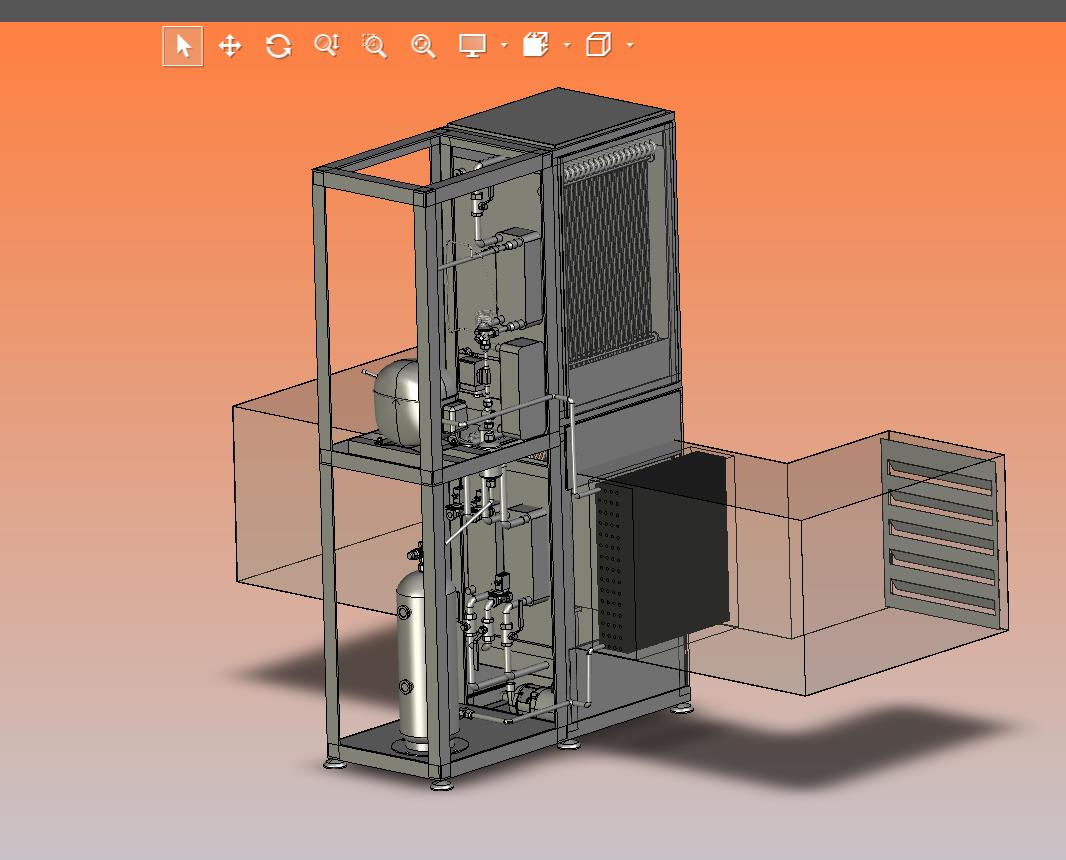Click the section view icon
1066x860 pixels.
click(x=536, y=45)
